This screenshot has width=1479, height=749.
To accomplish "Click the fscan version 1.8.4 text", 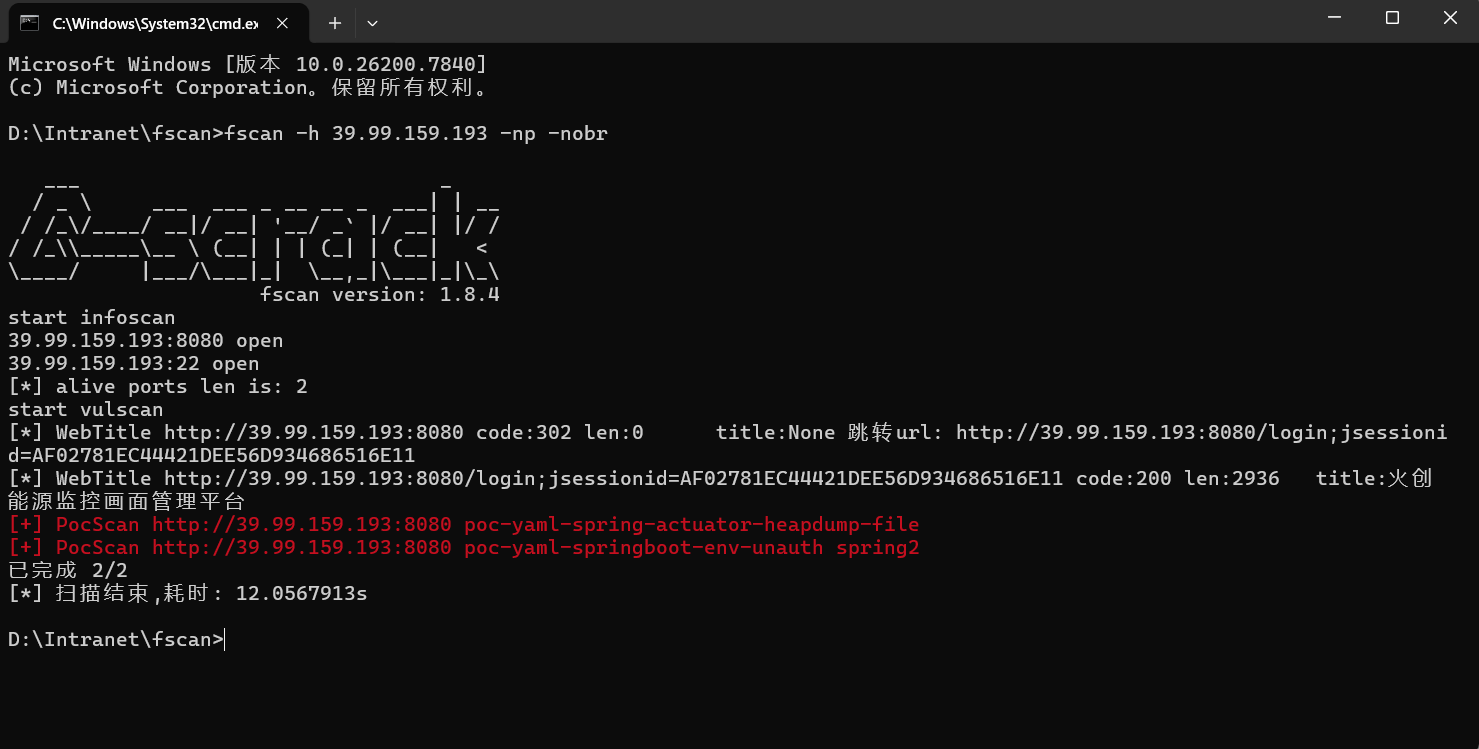I will click(x=379, y=295).
